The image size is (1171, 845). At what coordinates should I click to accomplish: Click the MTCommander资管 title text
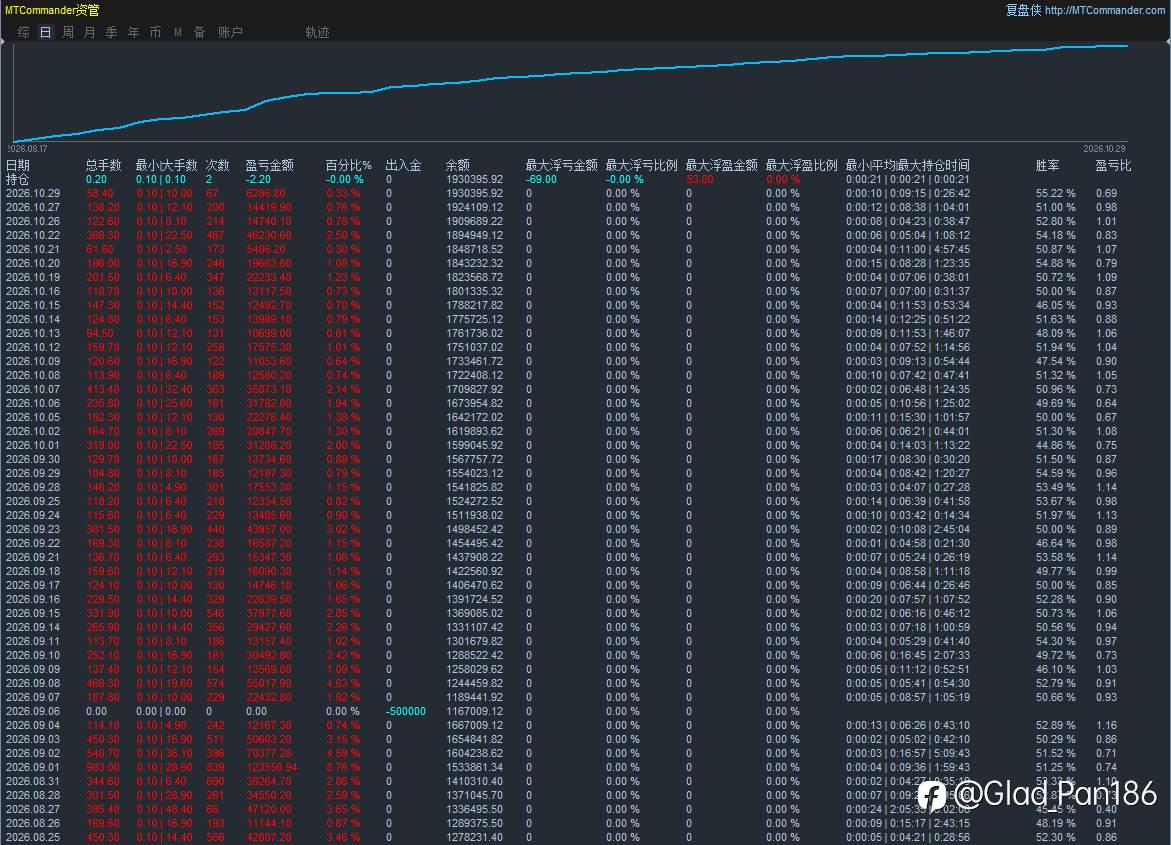click(x=52, y=10)
